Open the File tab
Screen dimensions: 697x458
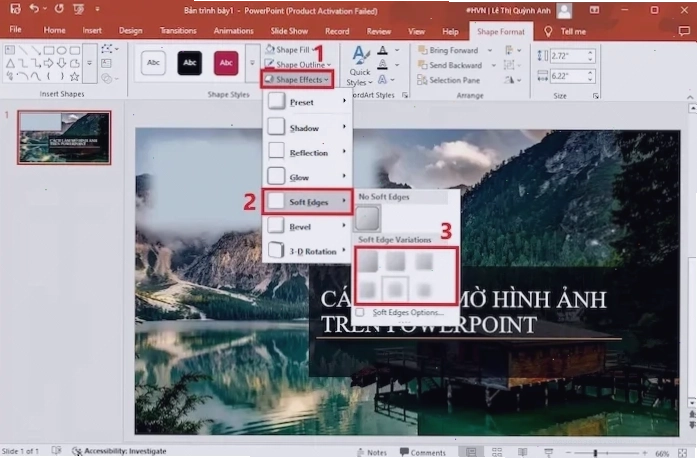pyautogui.click(x=15, y=30)
